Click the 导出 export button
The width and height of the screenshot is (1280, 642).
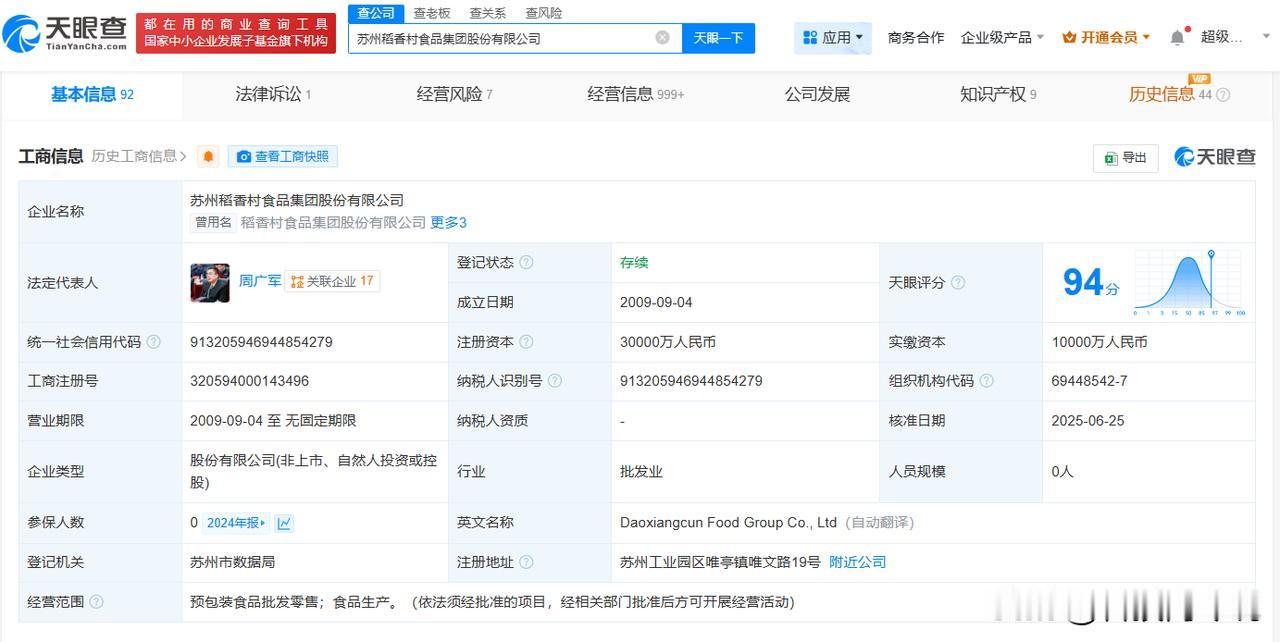(x=1126, y=158)
